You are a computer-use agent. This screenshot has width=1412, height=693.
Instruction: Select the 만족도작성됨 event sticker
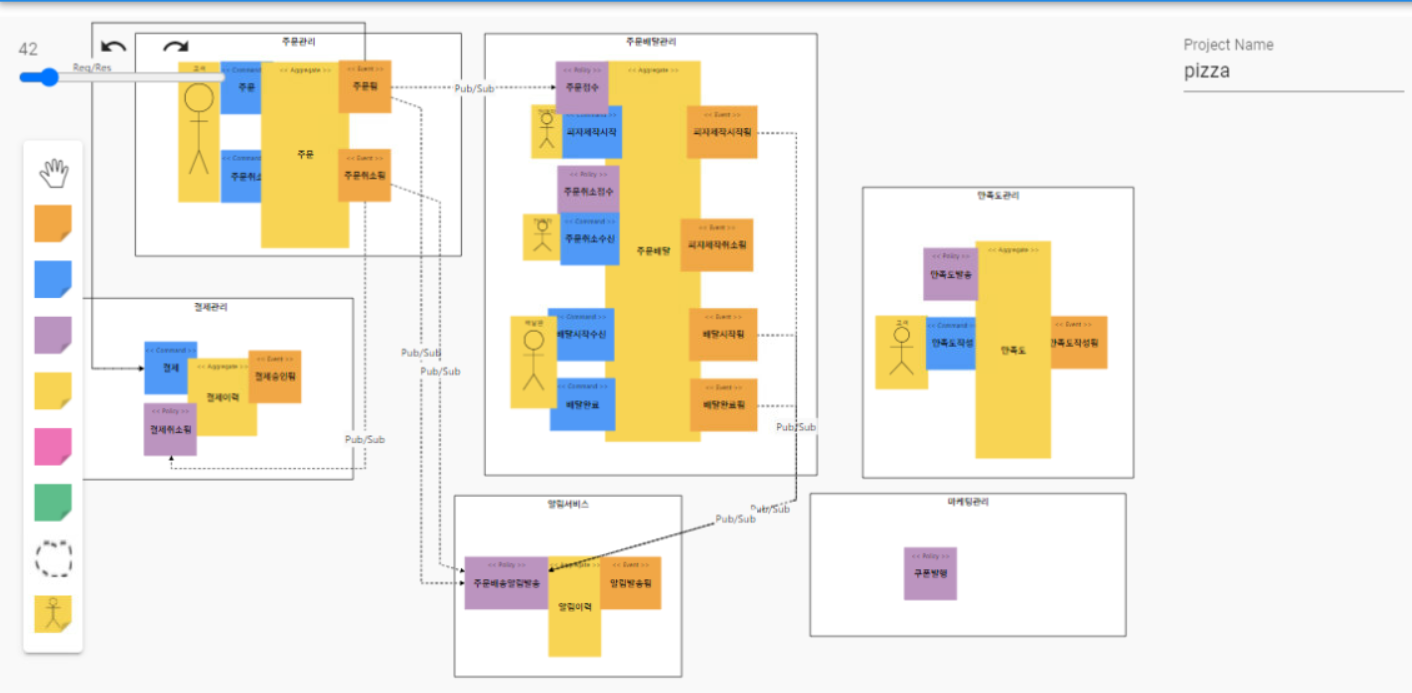pos(1078,343)
